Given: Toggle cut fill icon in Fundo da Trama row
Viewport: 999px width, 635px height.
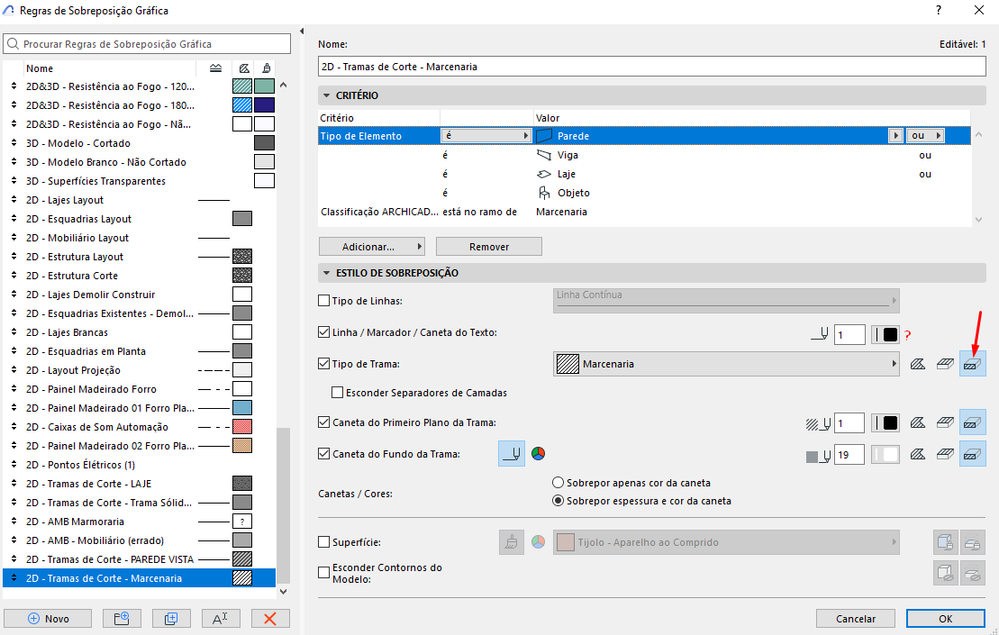Looking at the screenshot, I should pos(972,454).
